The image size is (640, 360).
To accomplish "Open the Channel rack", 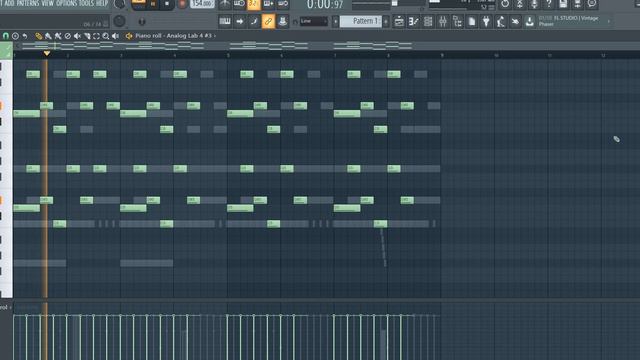I will point(428,21).
